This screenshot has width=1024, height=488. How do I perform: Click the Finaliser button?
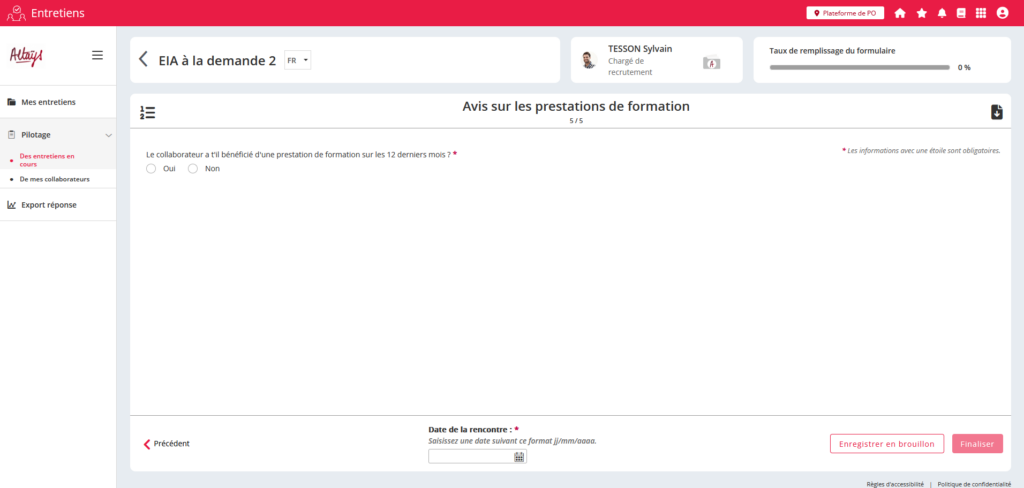pyautogui.click(x=977, y=444)
